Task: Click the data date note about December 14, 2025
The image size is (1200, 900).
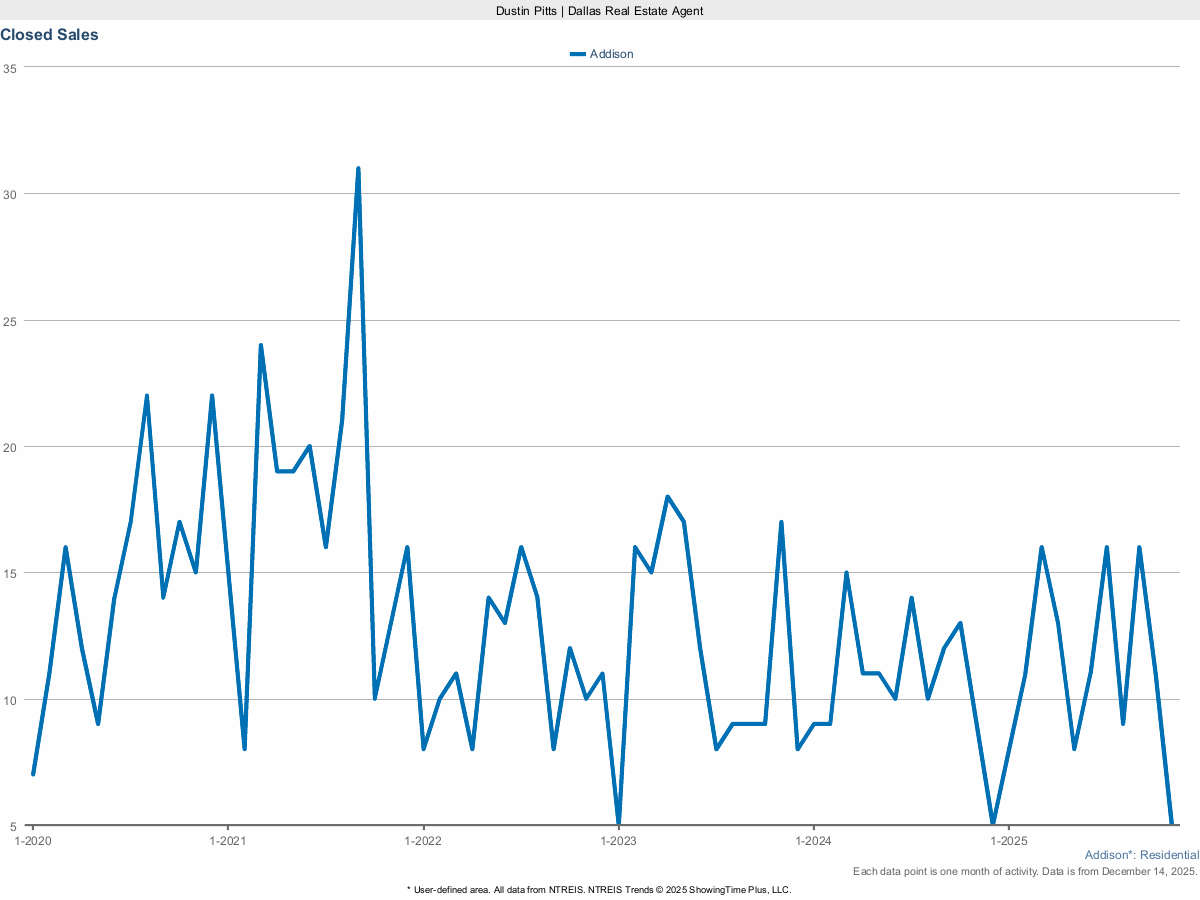Action: [1025, 872]
